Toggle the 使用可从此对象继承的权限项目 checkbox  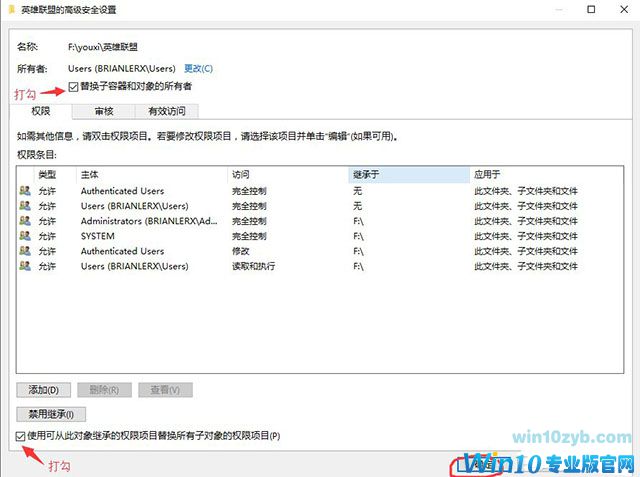tap(20, 436)
